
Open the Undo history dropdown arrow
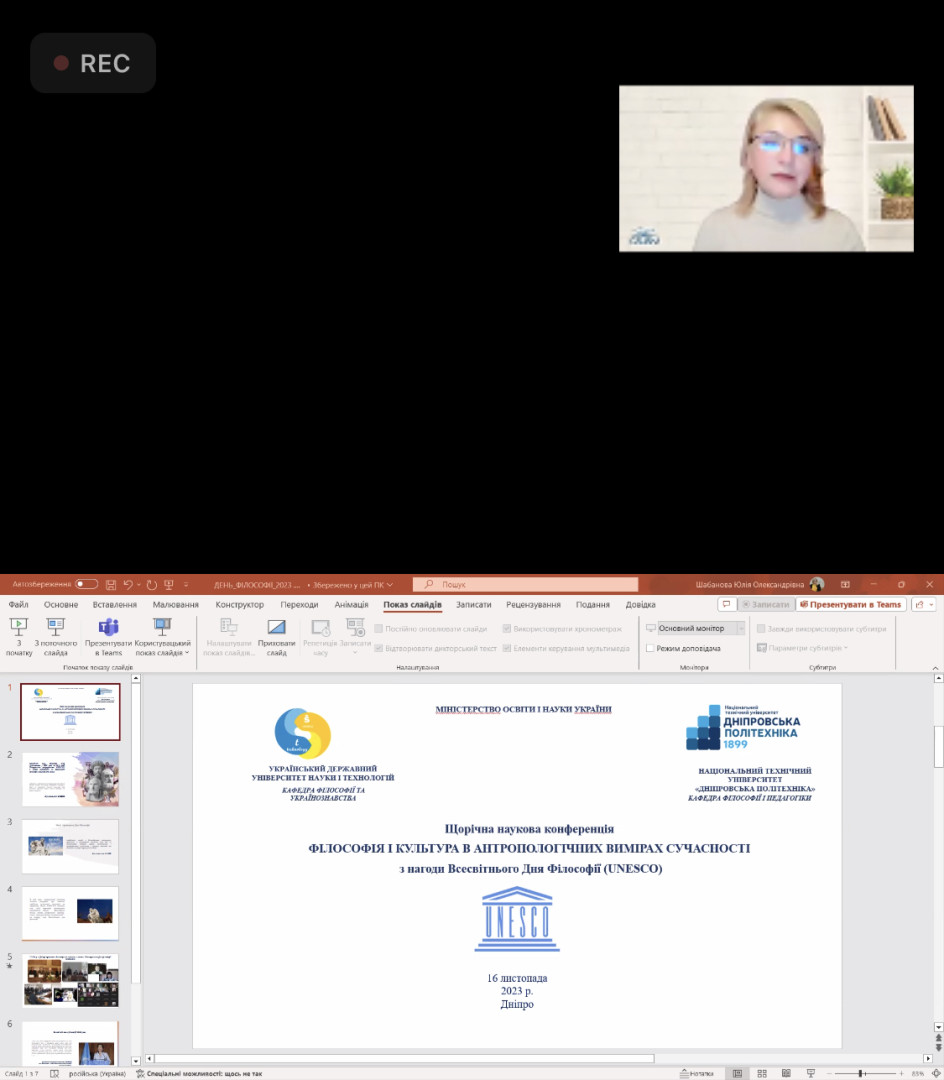(138, 584)
